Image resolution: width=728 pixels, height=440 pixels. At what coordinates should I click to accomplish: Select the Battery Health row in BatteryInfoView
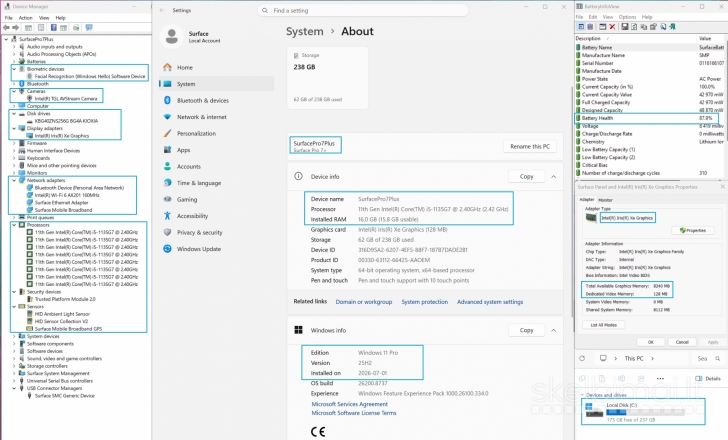click(650, 118)
